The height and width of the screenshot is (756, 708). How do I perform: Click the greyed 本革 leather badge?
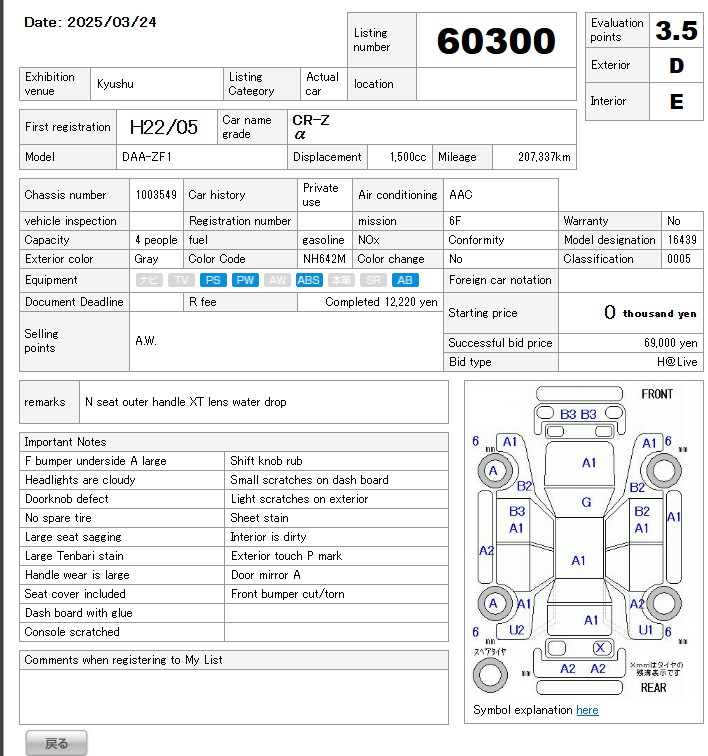tap(341, 280)
